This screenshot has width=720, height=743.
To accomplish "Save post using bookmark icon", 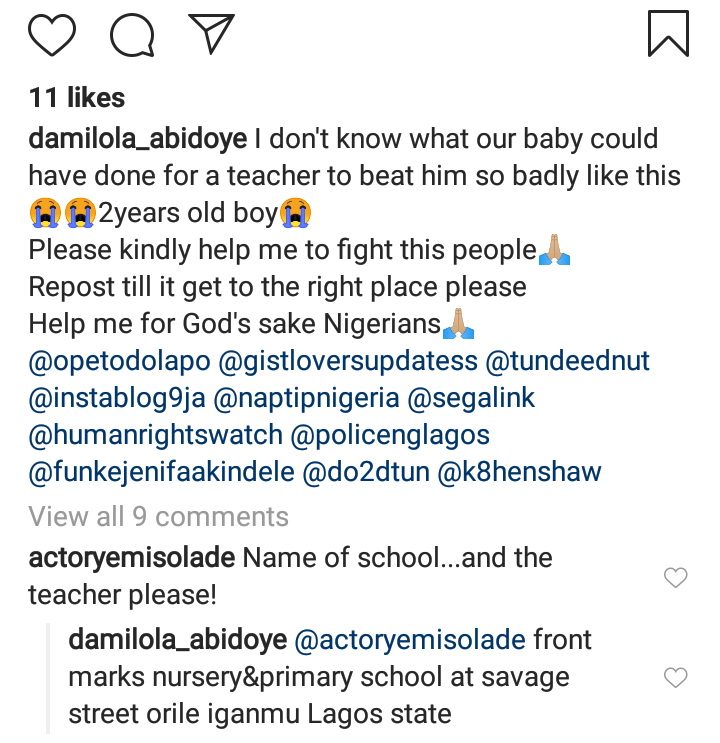I will coord(668,33).
